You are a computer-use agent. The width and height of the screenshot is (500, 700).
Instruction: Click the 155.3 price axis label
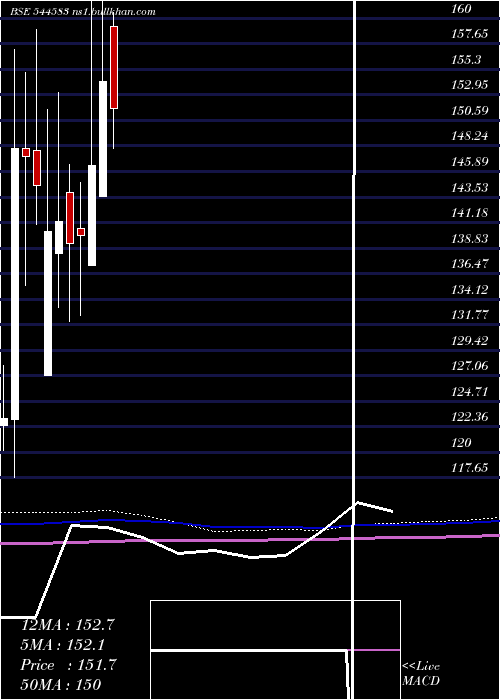pyautogui.click(x=466, y=59)
